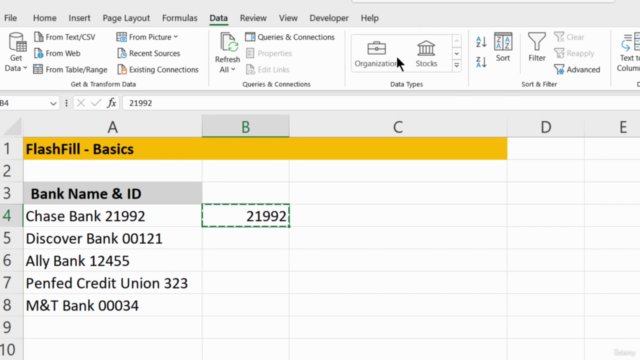The height and width of the screenshot is (360, 640).
Task: Select cell Penfed Credit Union 323
Action: point(113,283)
